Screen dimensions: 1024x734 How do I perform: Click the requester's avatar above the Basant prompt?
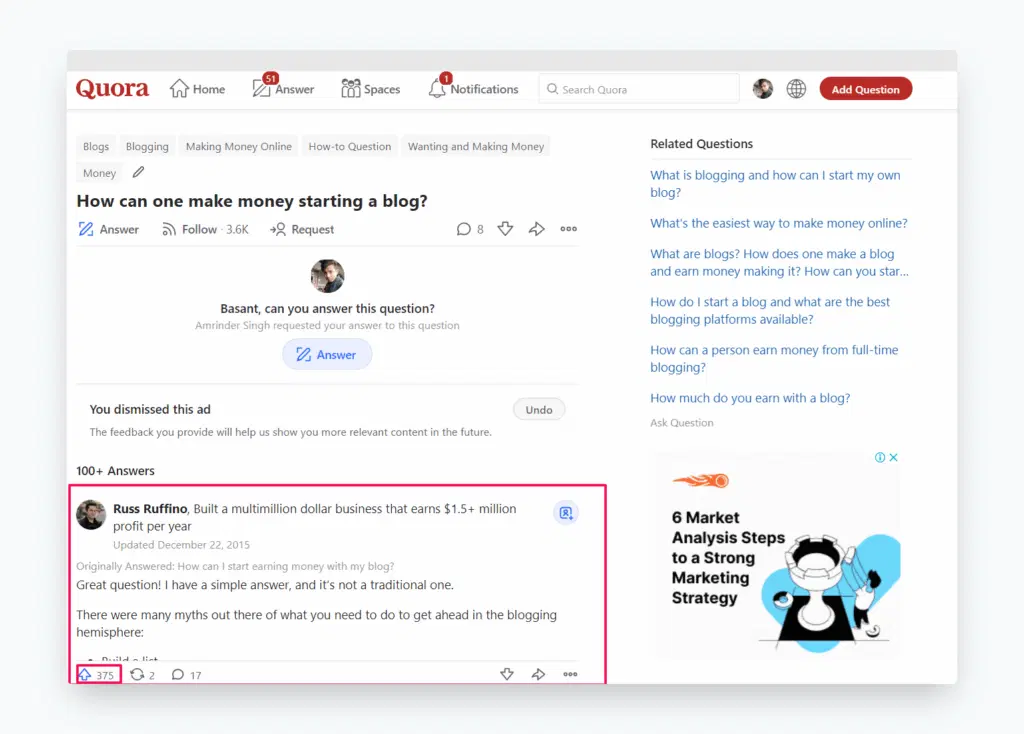[x=327, y=276]
